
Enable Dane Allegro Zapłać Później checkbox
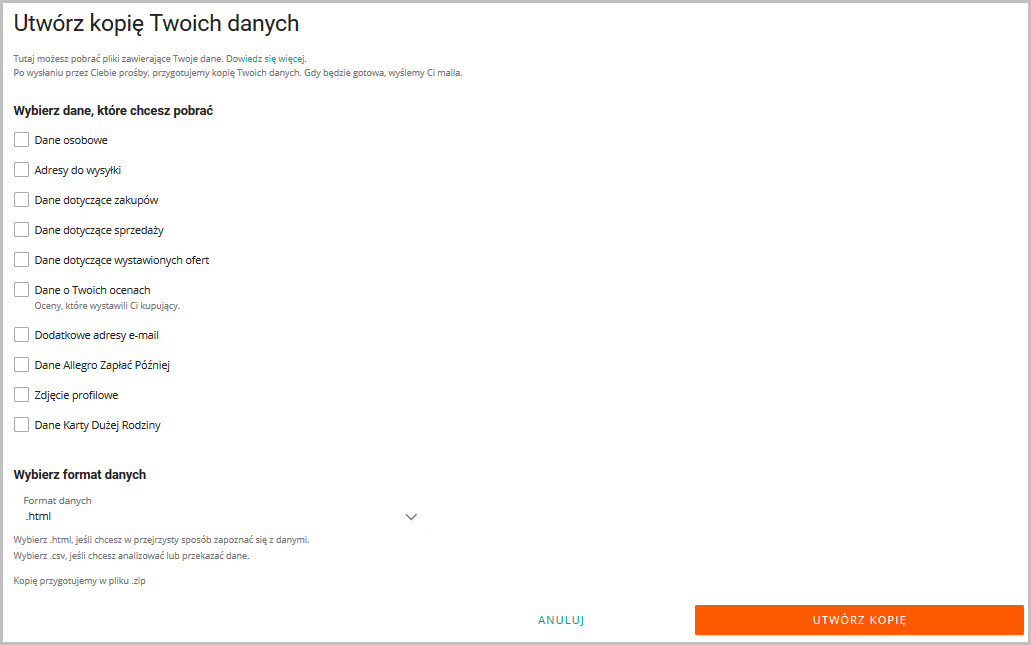click(x=22, y=365)
